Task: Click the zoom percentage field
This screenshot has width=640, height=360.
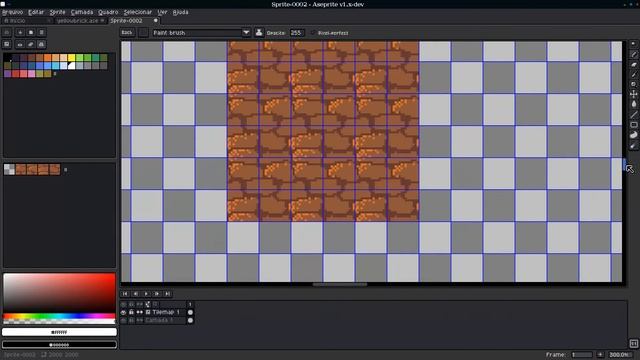Action: click(x=620, y=355)
